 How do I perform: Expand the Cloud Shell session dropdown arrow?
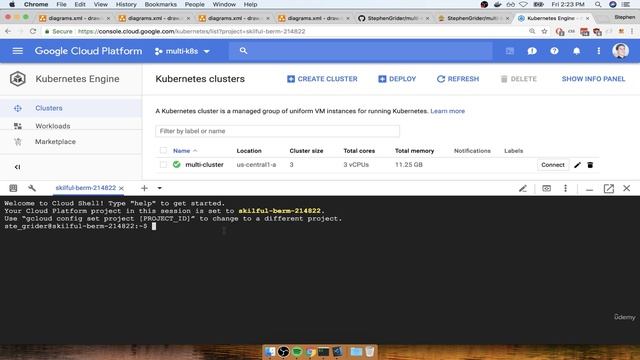point(160,188)
